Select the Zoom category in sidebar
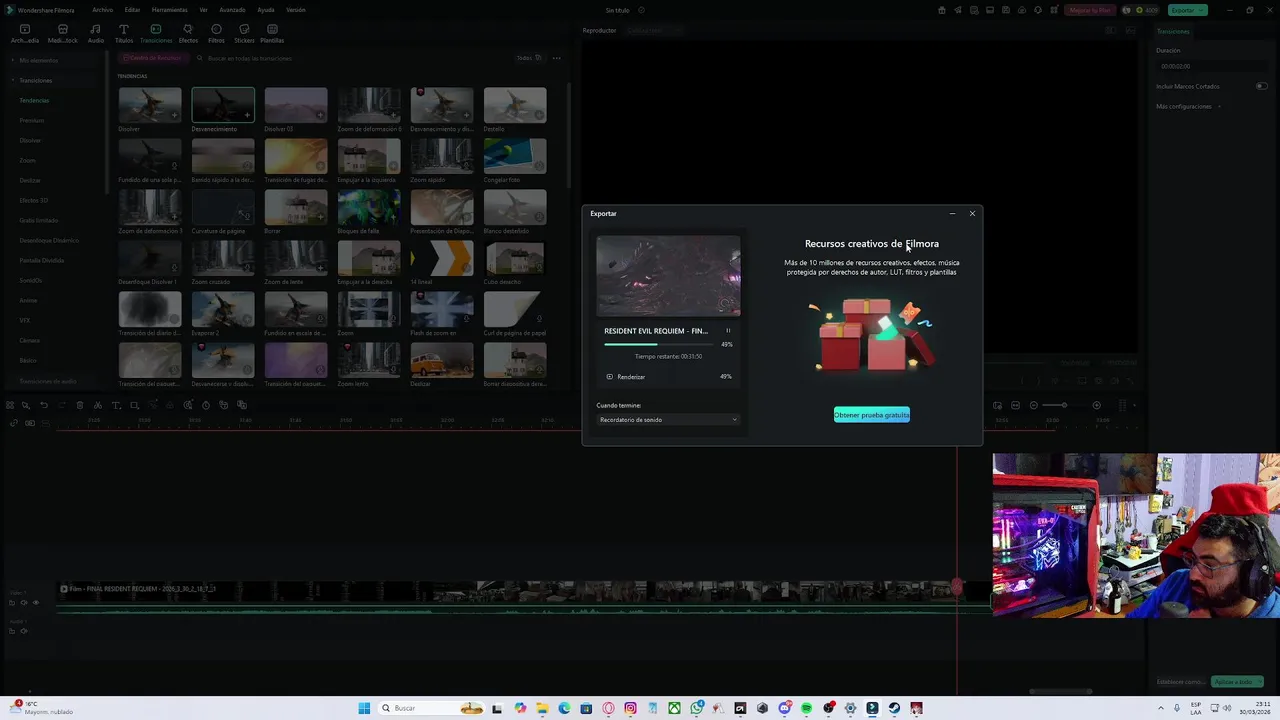The image size is (1280, 720). (28, 160)
